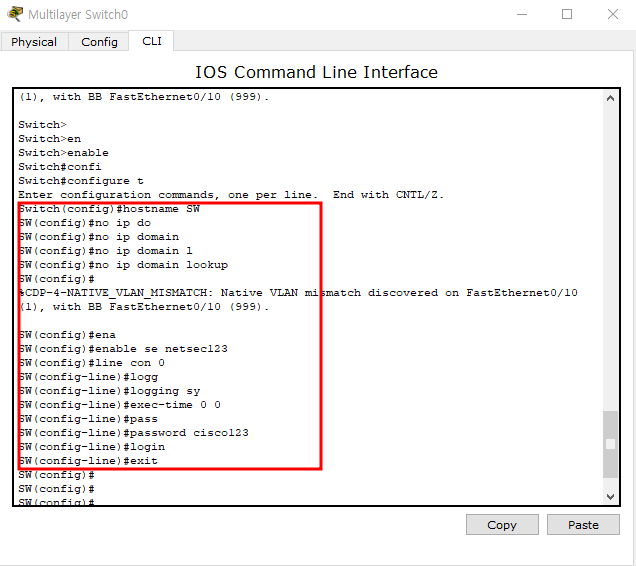636x566 pixels.
Task: Close the Multilayer Switch0 window
Action: [612, 14]
